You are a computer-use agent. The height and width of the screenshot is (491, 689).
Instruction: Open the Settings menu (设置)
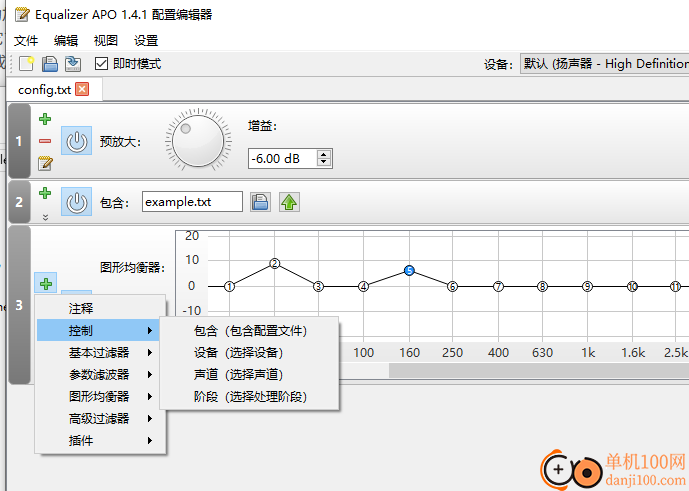(x=146, y=41)
